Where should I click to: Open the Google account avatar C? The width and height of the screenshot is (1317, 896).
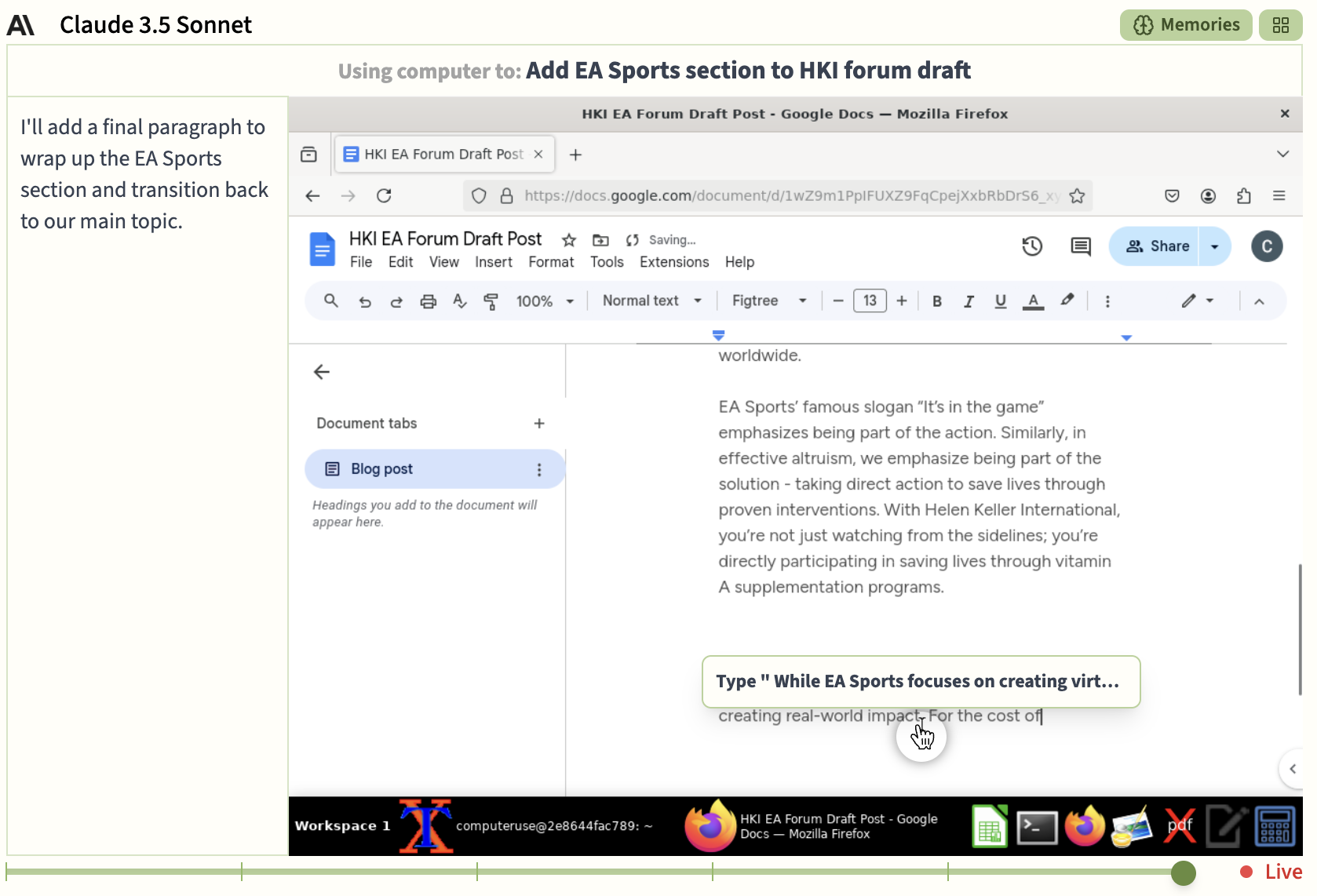1267,246
